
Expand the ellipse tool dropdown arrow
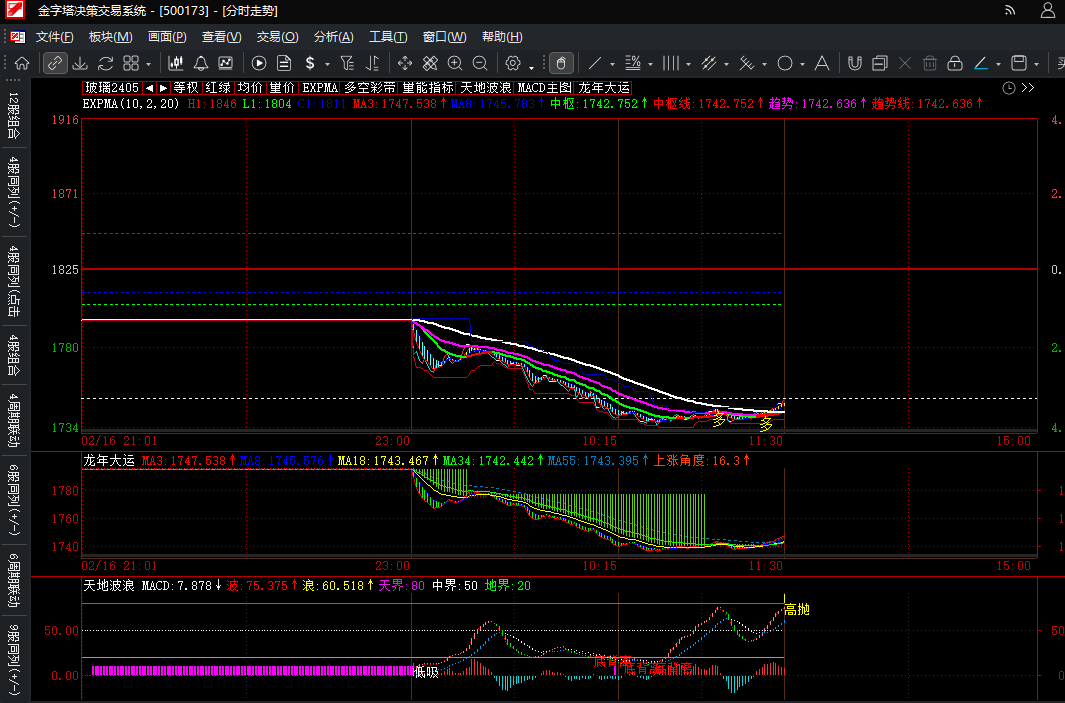(x=802, y=65)
